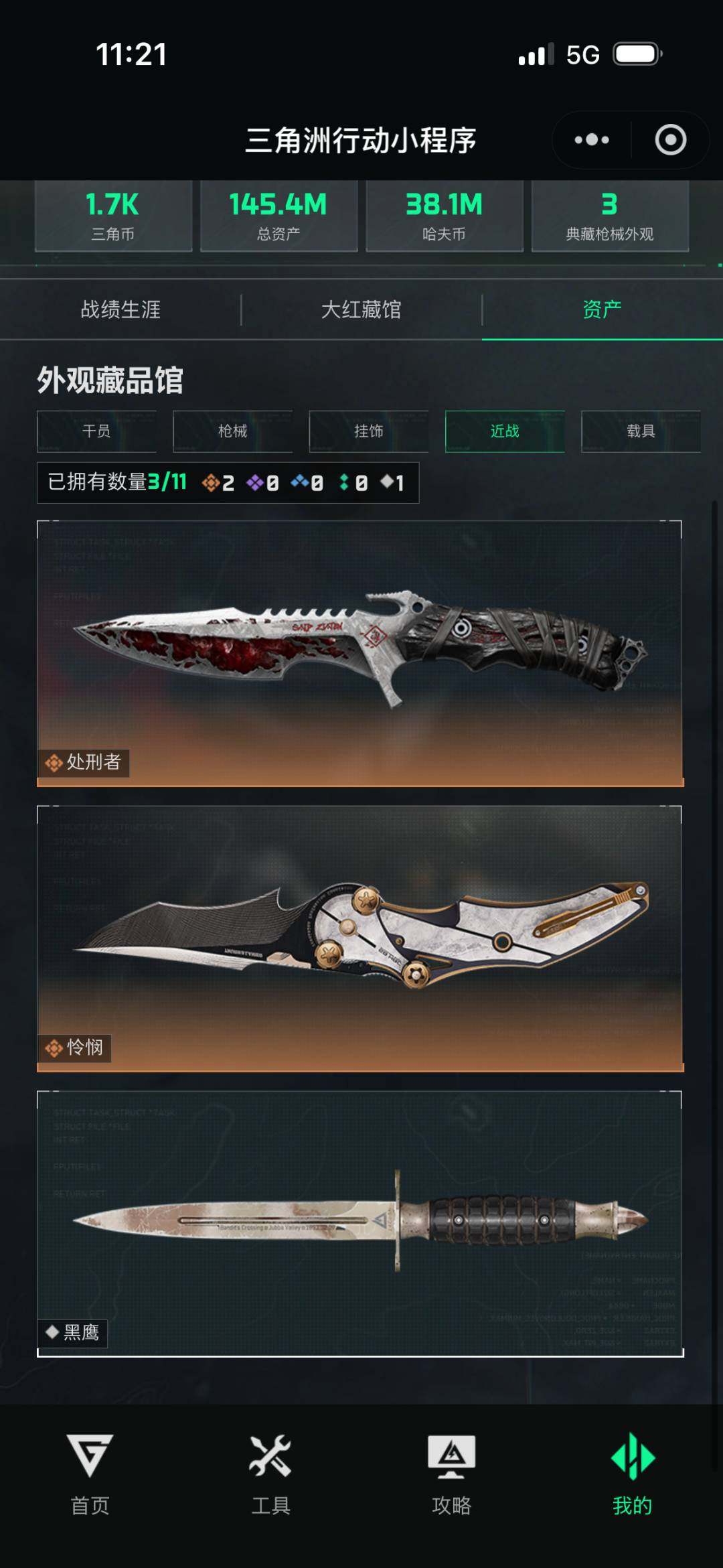723x1568 pixels.
Task: Tap the purple rarity icon in owned count
Action: (x=255, y=482)
